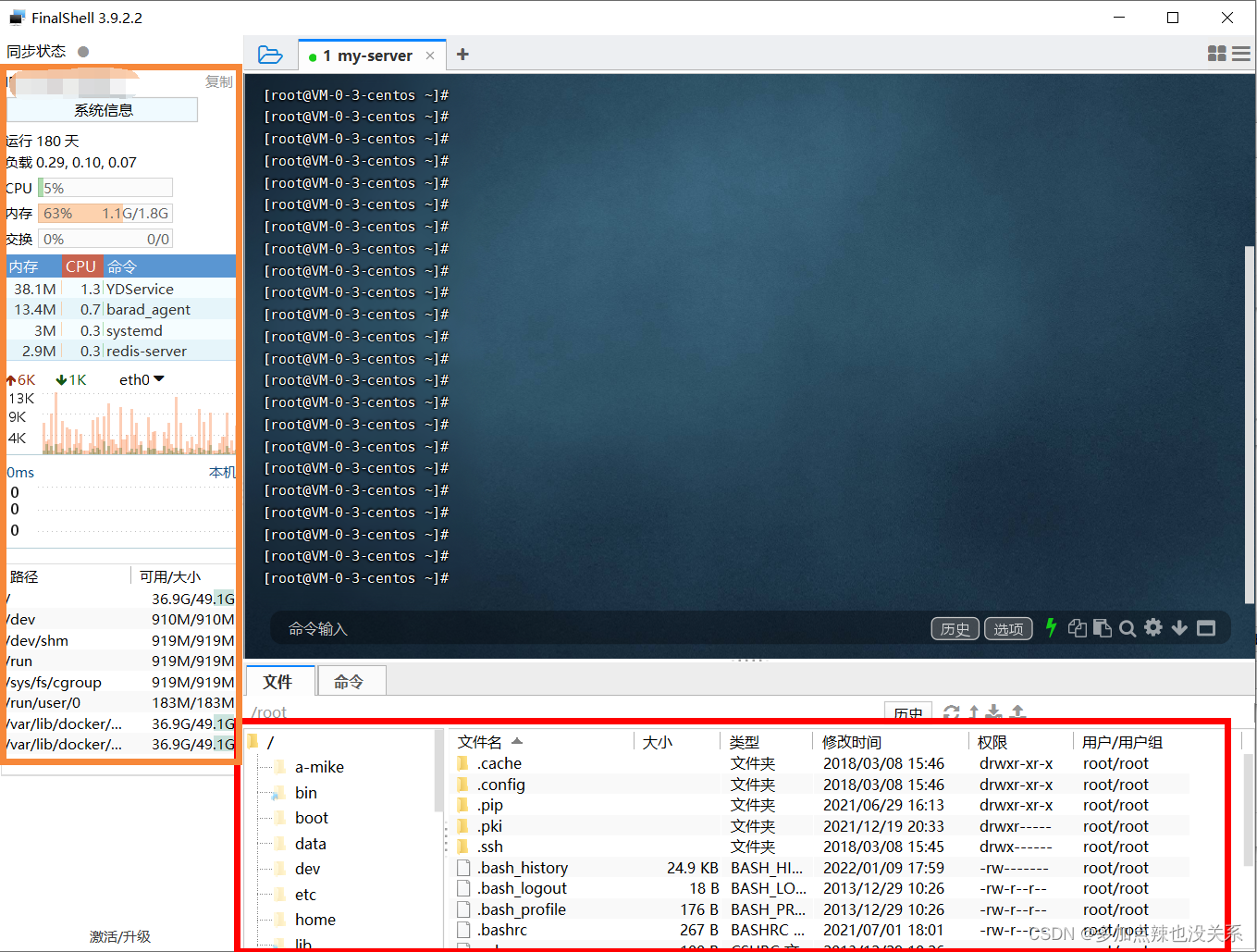The width and height of the screenshot is (1257, 952).
Task: Click the CPU usage 5% bar
Action: click(105, 188)
